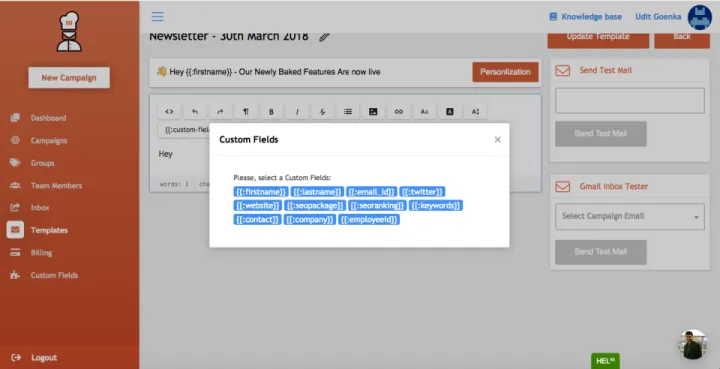The height and width of the screenshot is (369, 720).
Task: Open the font size tool
Action: pyautogui.click(x=475, y=112)
